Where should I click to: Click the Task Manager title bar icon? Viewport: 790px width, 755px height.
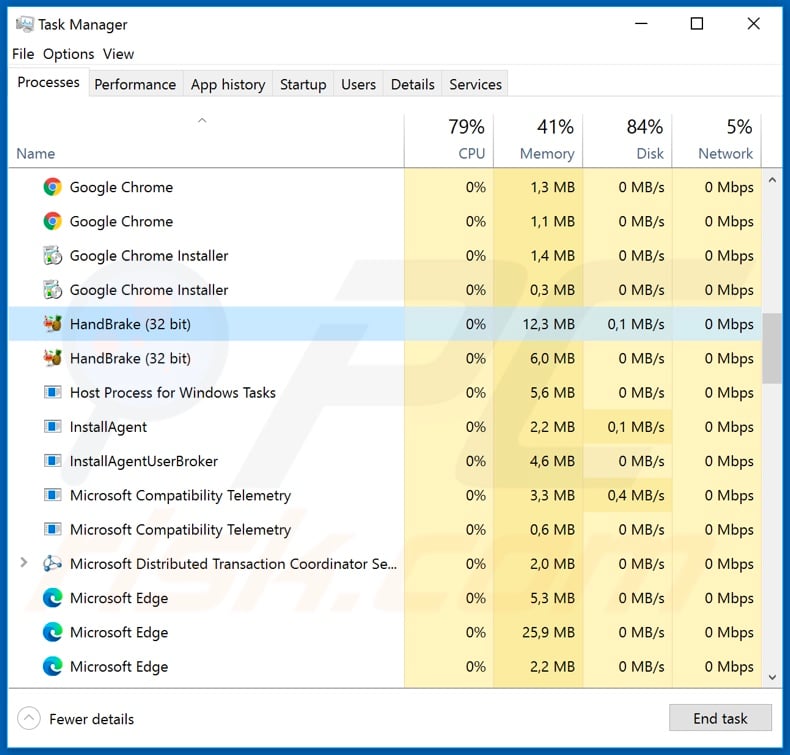(24, 24)
